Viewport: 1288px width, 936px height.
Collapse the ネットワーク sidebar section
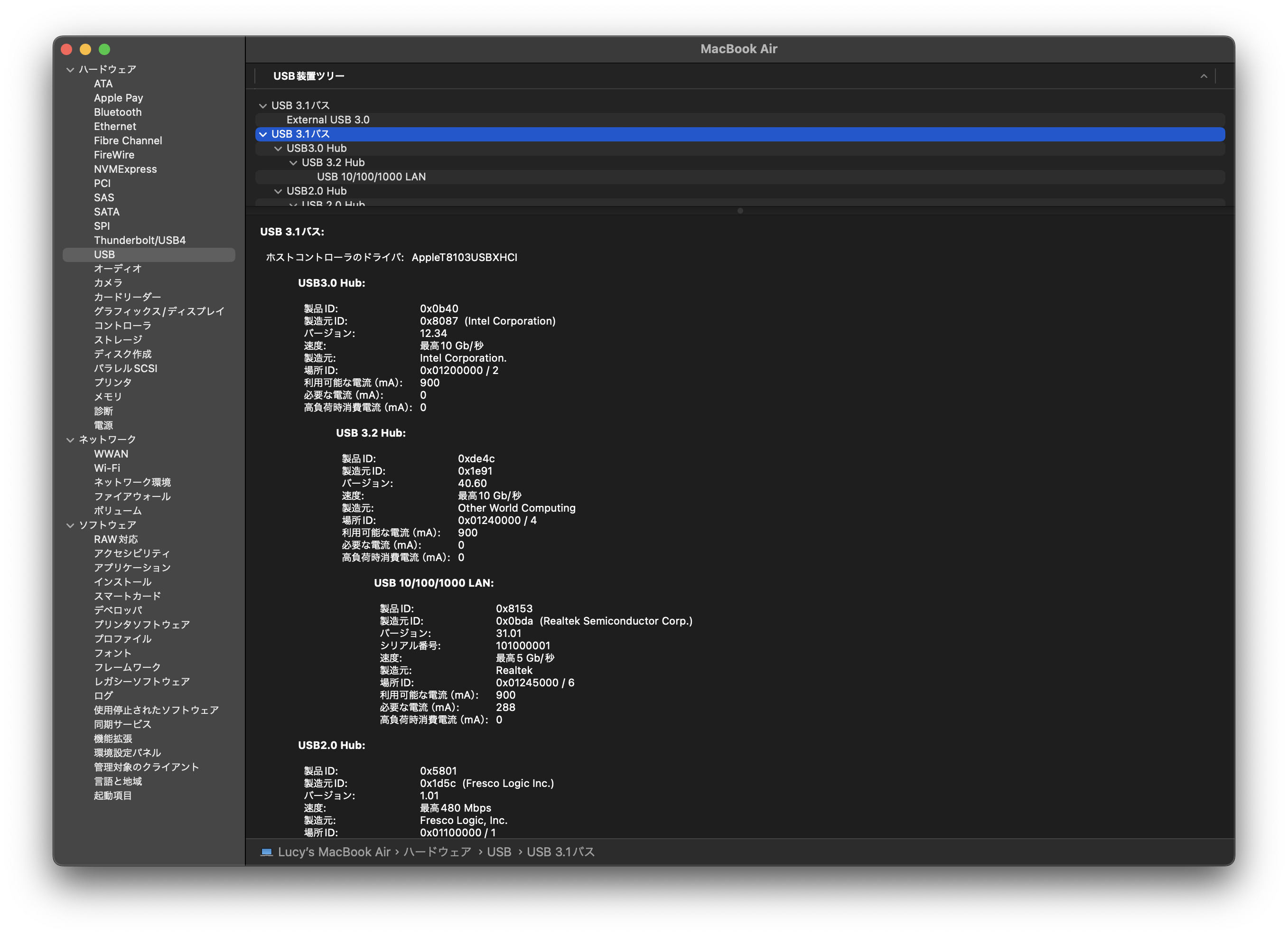(x=70, y=440)
